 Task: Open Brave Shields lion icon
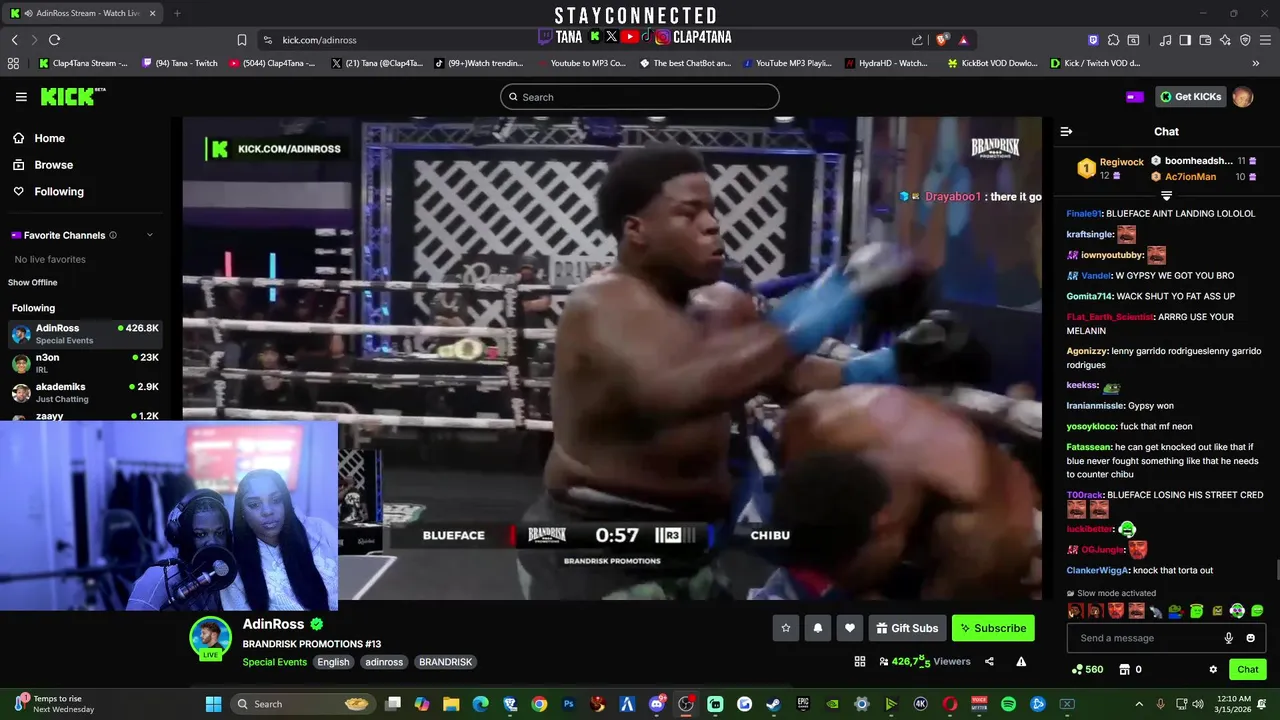tap(942, 40)
